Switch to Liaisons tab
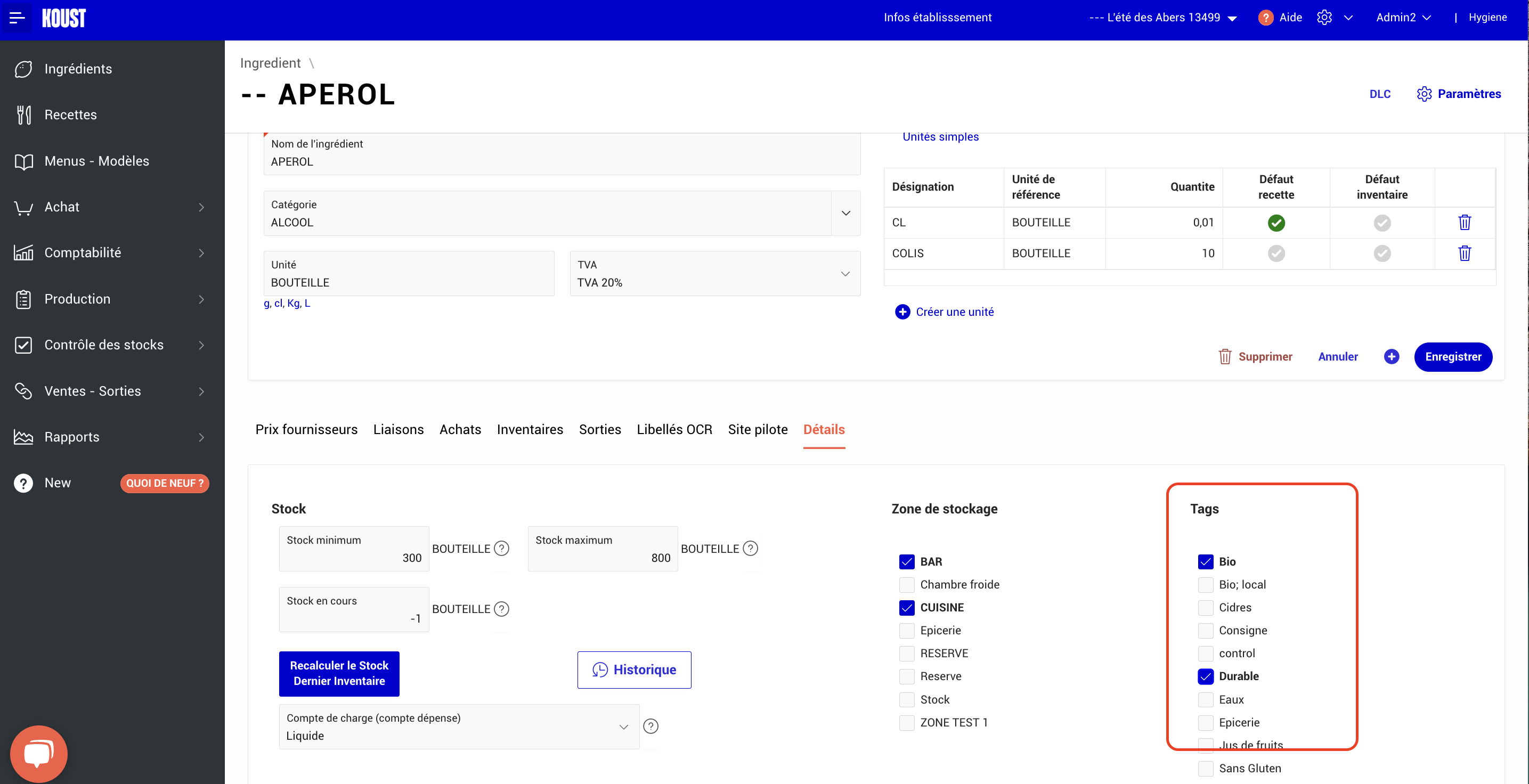The height and width of the screenshot is (784, 1529). (x=398, y=429)
